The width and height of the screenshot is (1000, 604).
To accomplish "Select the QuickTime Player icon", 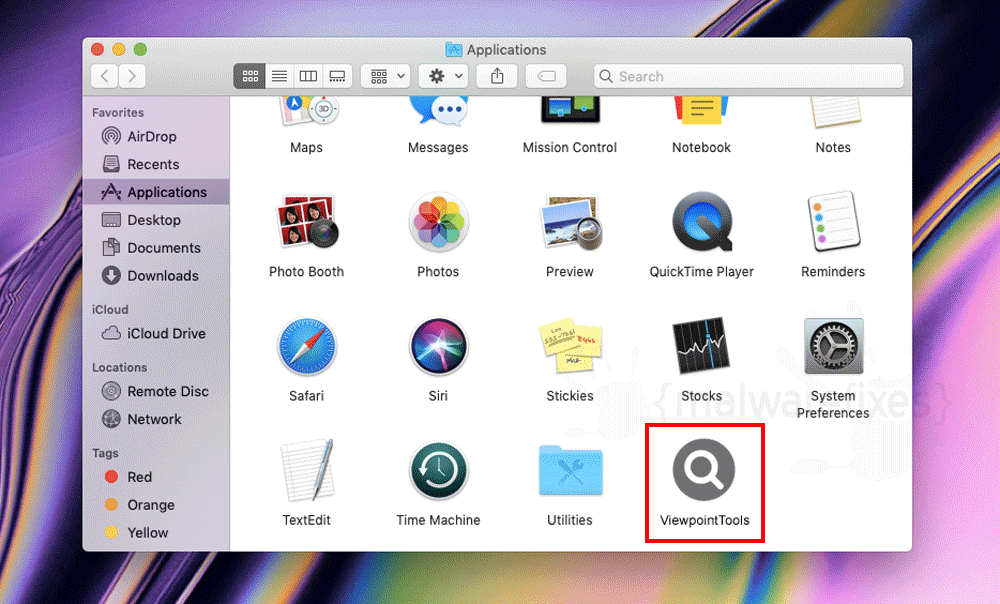I will pyautogui.click(x=702, y=222).
